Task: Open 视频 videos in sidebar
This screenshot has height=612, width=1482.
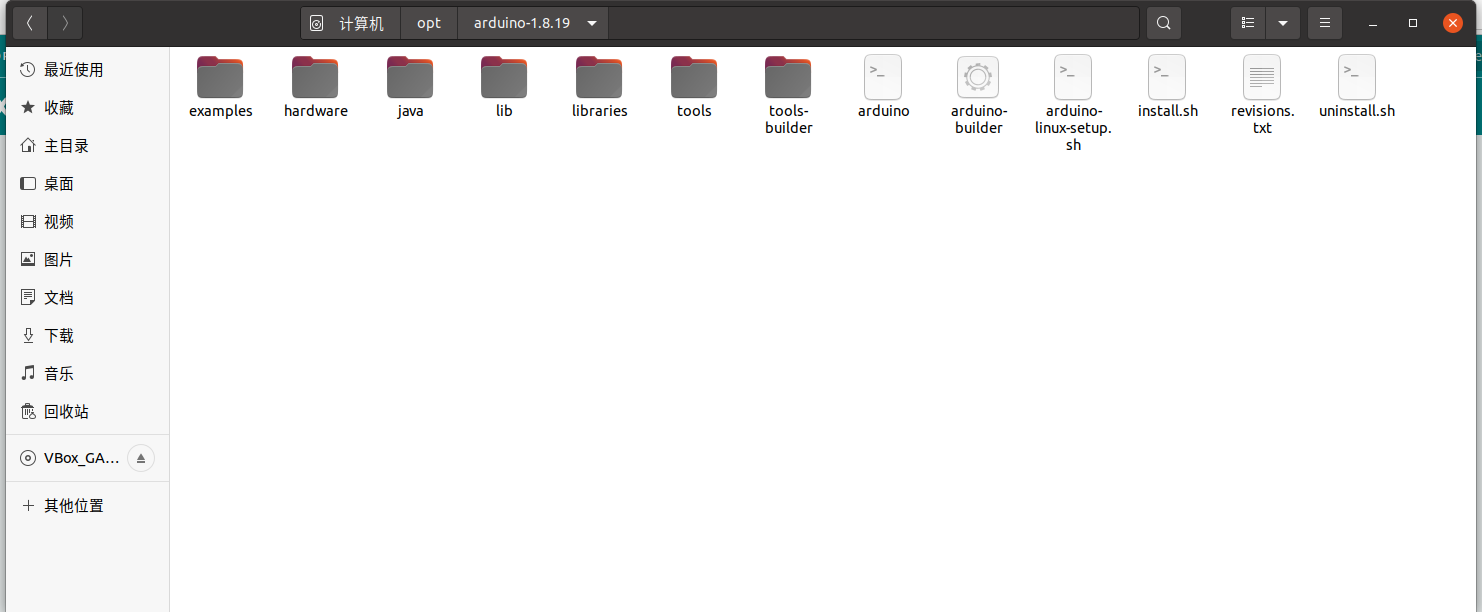Action: (x=87, y=222)
